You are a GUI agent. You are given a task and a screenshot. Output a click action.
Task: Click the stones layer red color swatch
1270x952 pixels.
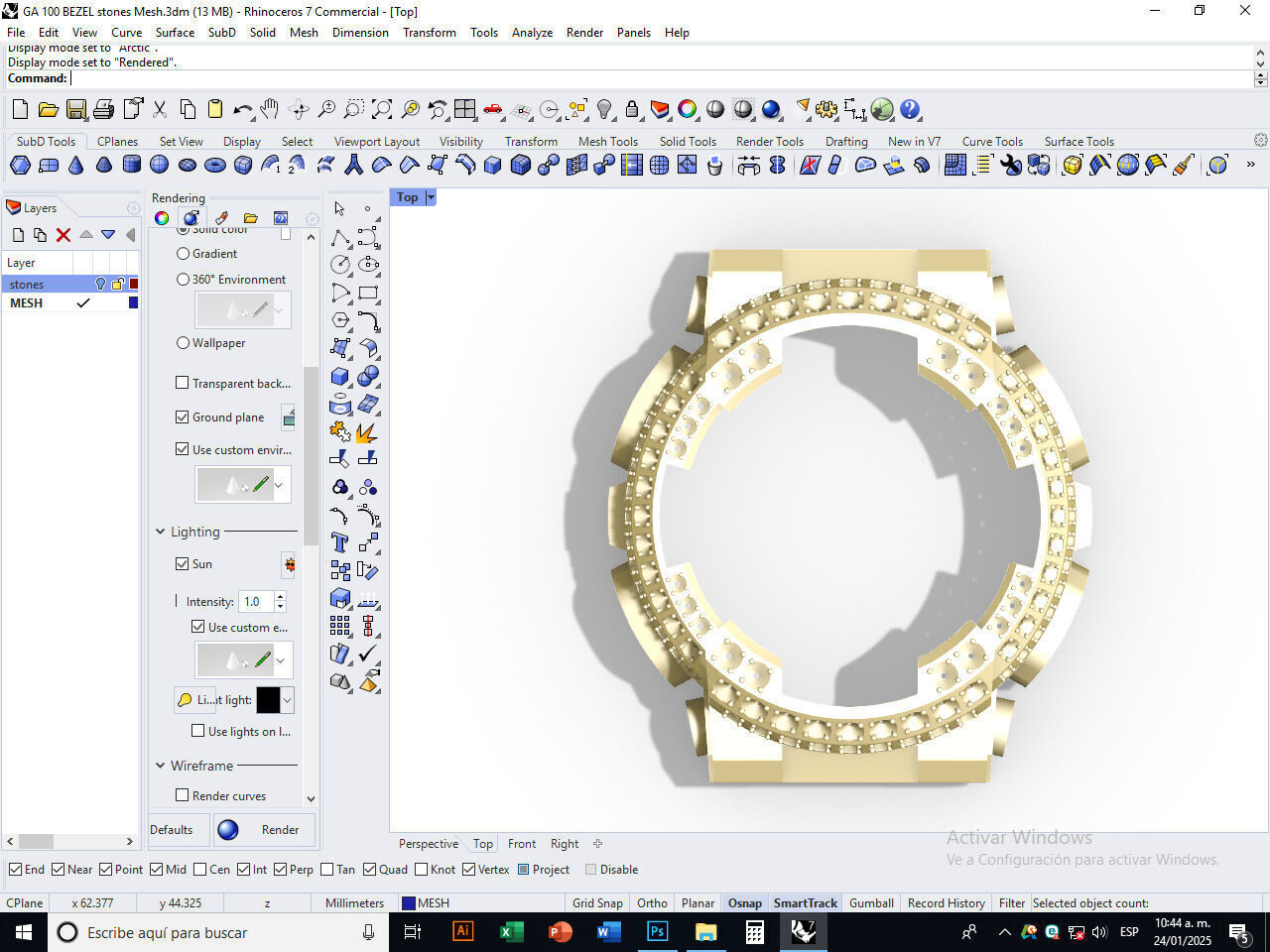click(x=134, y=285)
